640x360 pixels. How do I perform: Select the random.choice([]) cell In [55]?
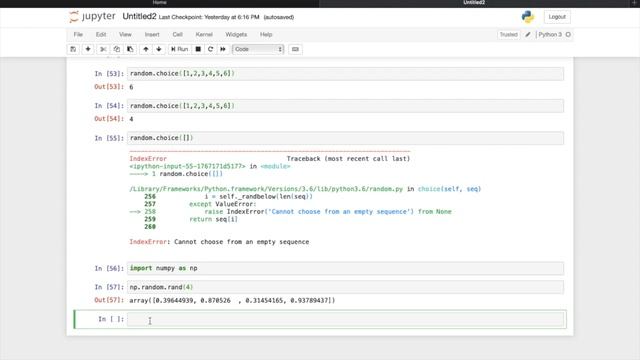click(345, 138)
